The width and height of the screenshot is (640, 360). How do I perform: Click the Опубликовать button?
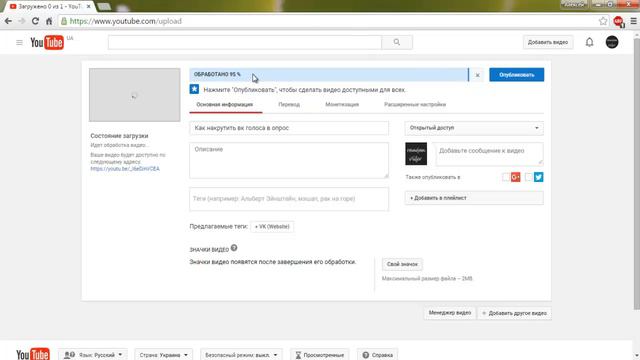click(516, 75)
